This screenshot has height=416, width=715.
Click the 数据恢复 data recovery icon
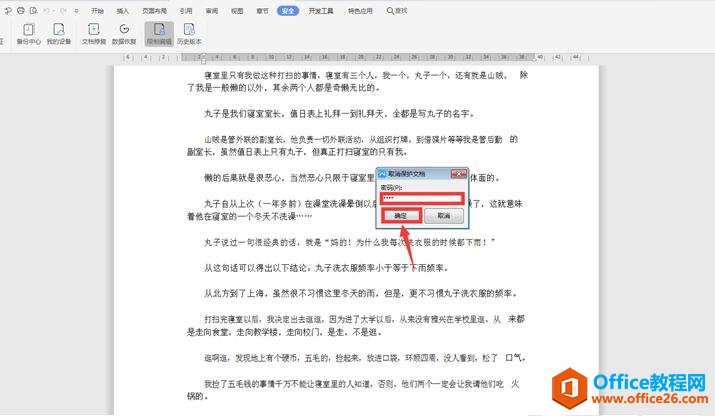pyautogui.click(x=124, y=34)
